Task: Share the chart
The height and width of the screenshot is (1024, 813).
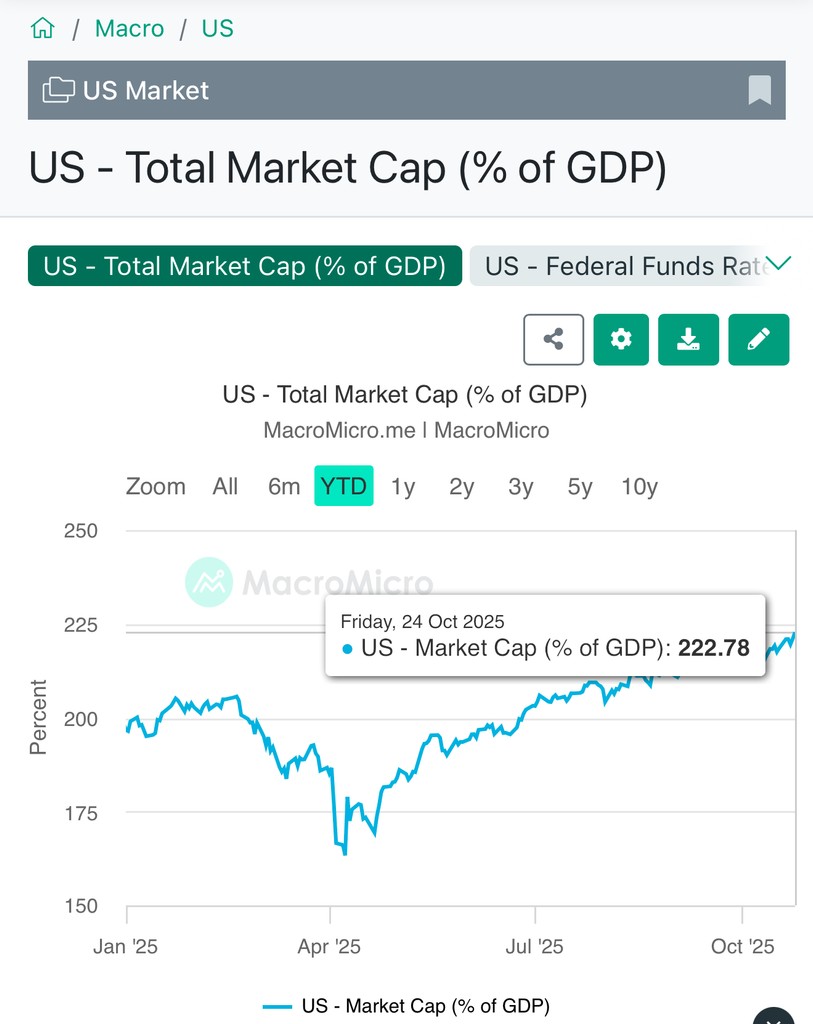Action: pyautogui.click(x=553, y=339)
